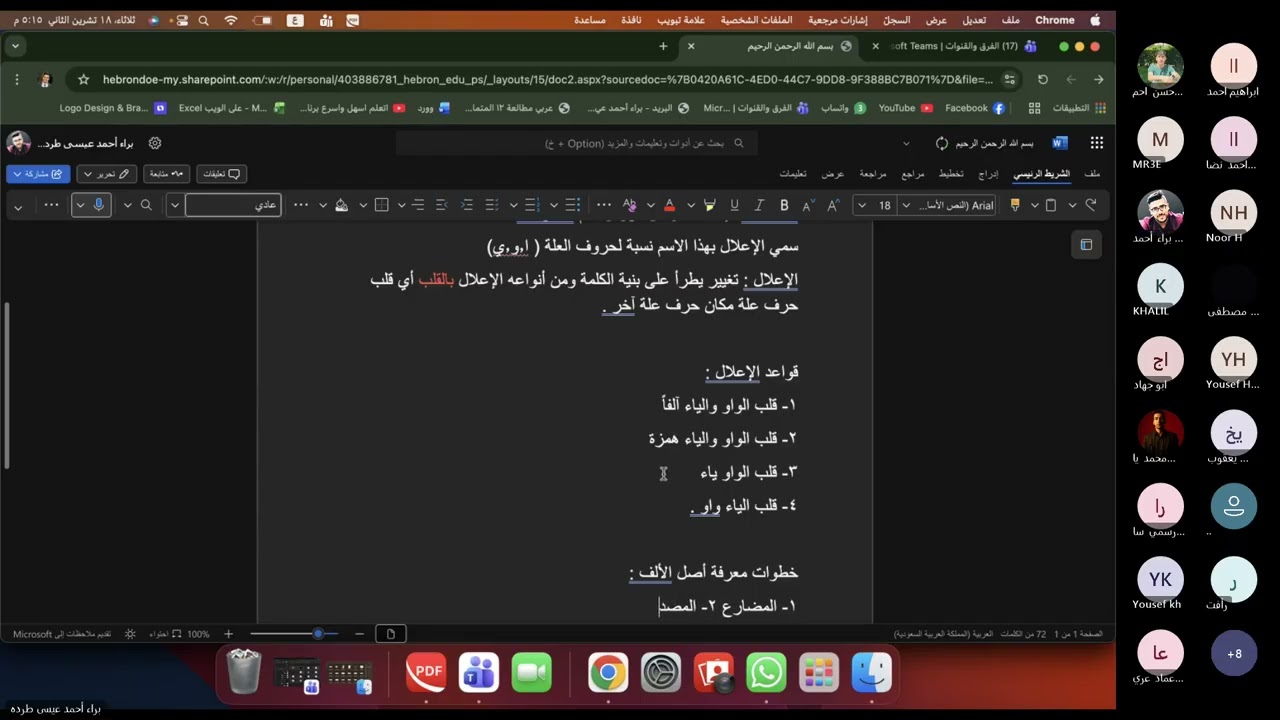
Task: Click the shading paint bucket icon
Action: coord(341,205)
